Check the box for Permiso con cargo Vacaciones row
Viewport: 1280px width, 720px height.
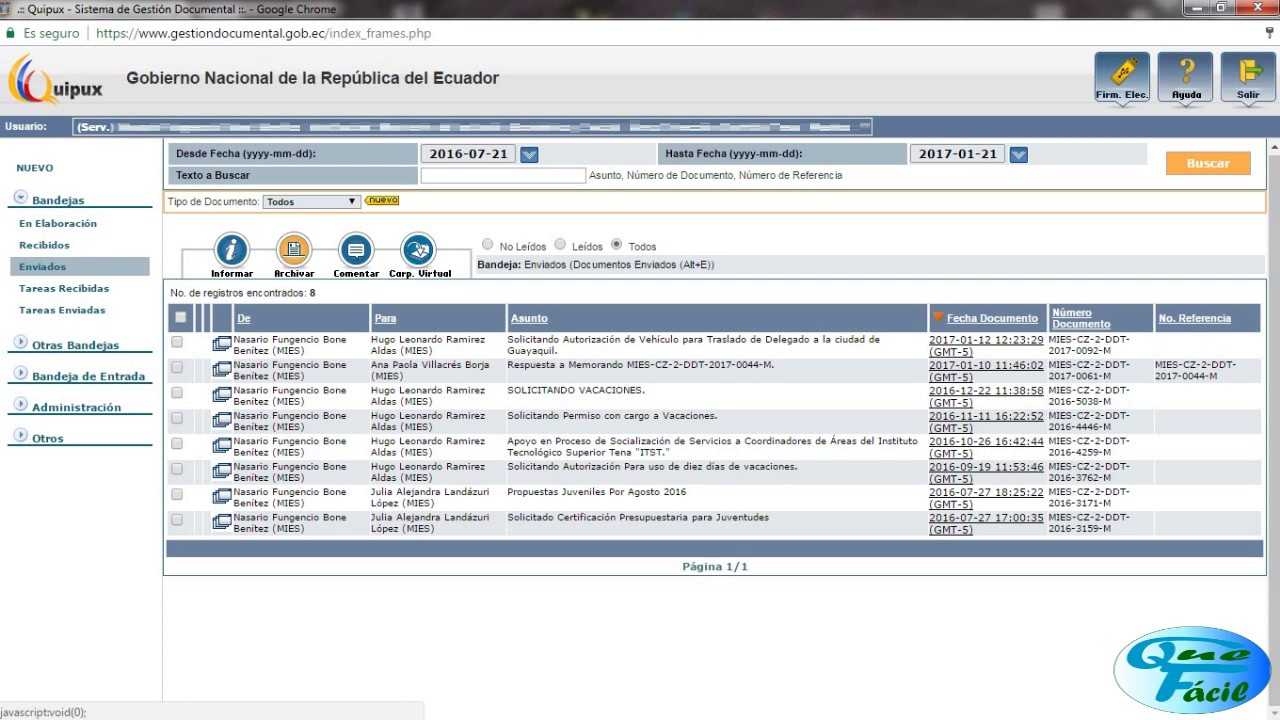[177, 418]
